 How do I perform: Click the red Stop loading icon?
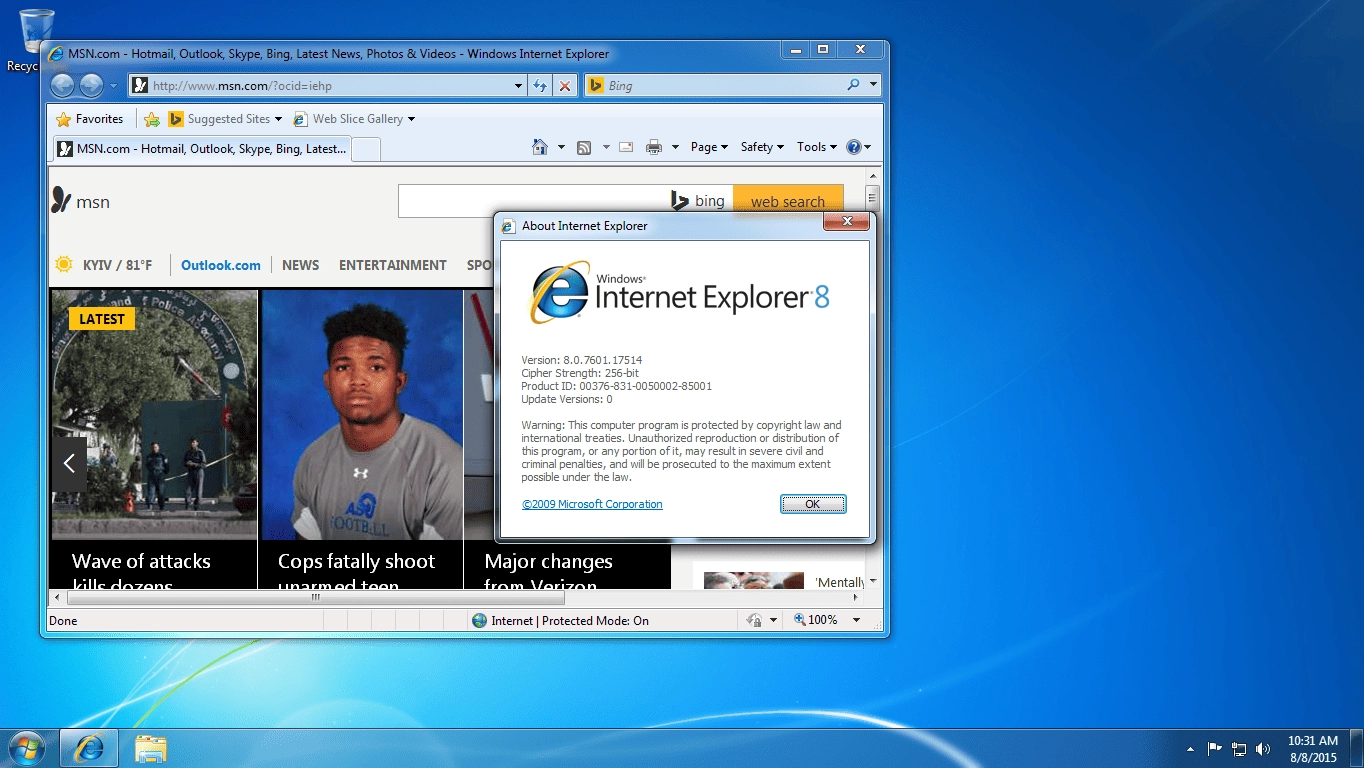point(565,86)
